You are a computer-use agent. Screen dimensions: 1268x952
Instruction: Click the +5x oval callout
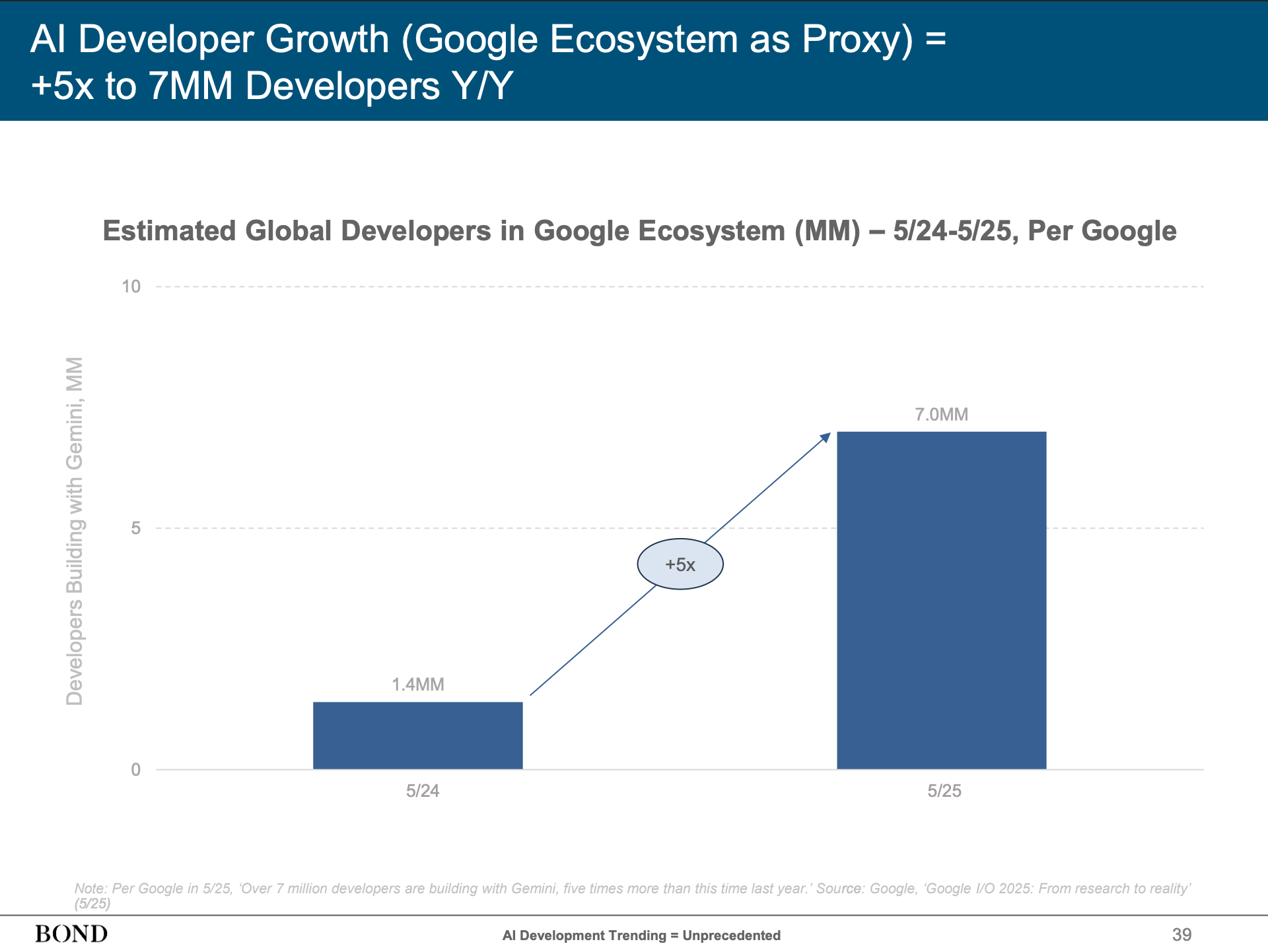point(680,564)
